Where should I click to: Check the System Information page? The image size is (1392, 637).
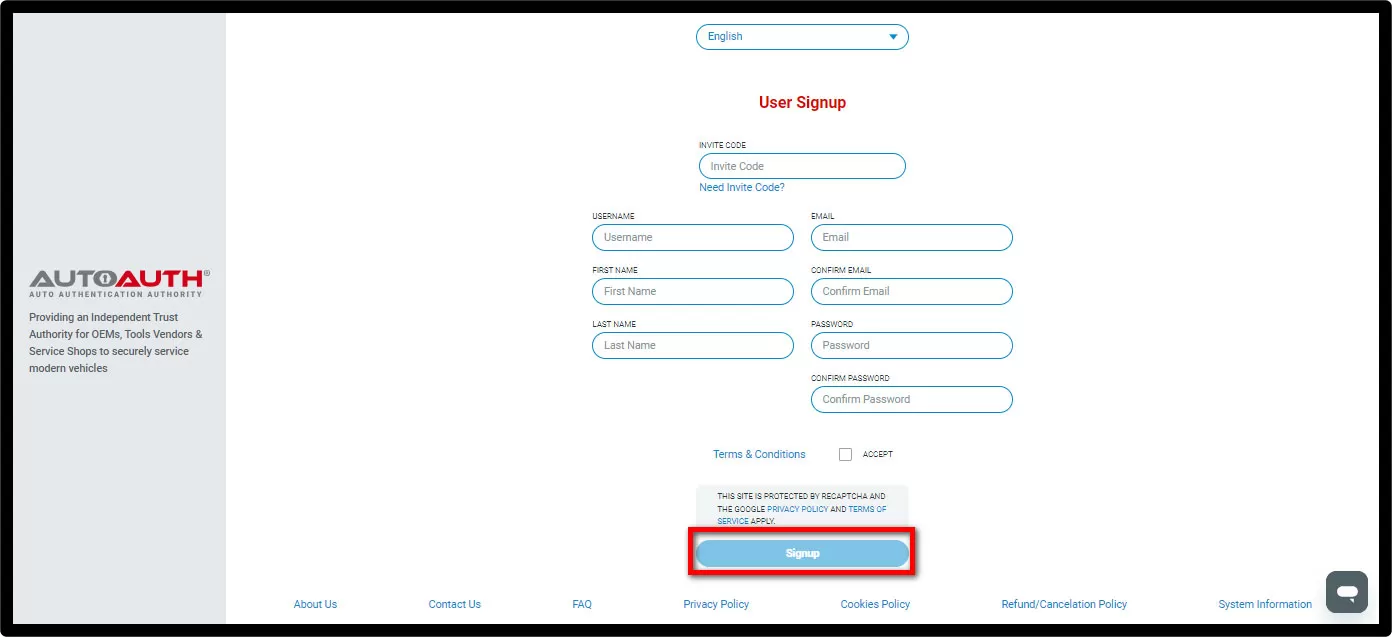tap(1265, 604)
